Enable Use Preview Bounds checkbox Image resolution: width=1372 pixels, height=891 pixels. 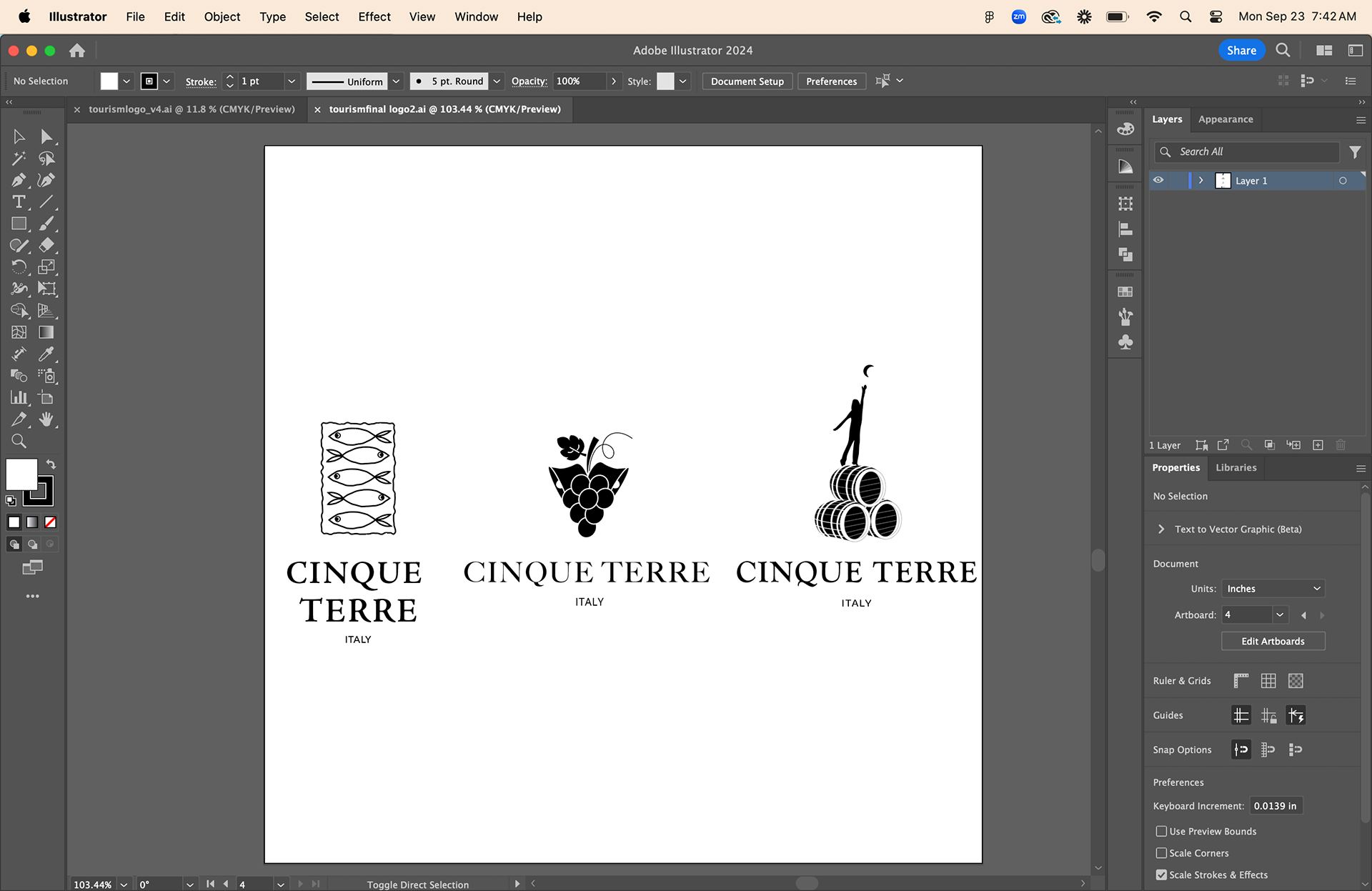coord(1162,831)
